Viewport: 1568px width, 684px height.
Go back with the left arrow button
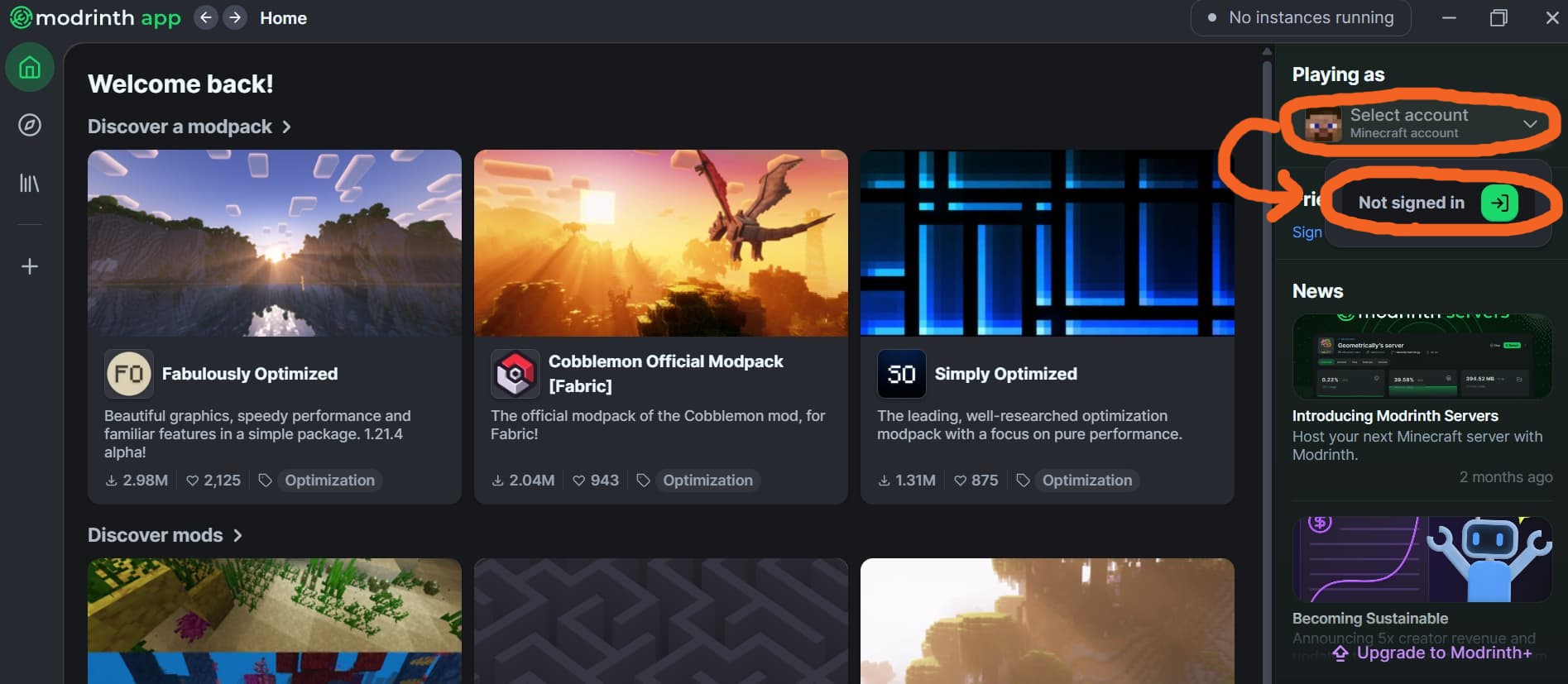206,17
